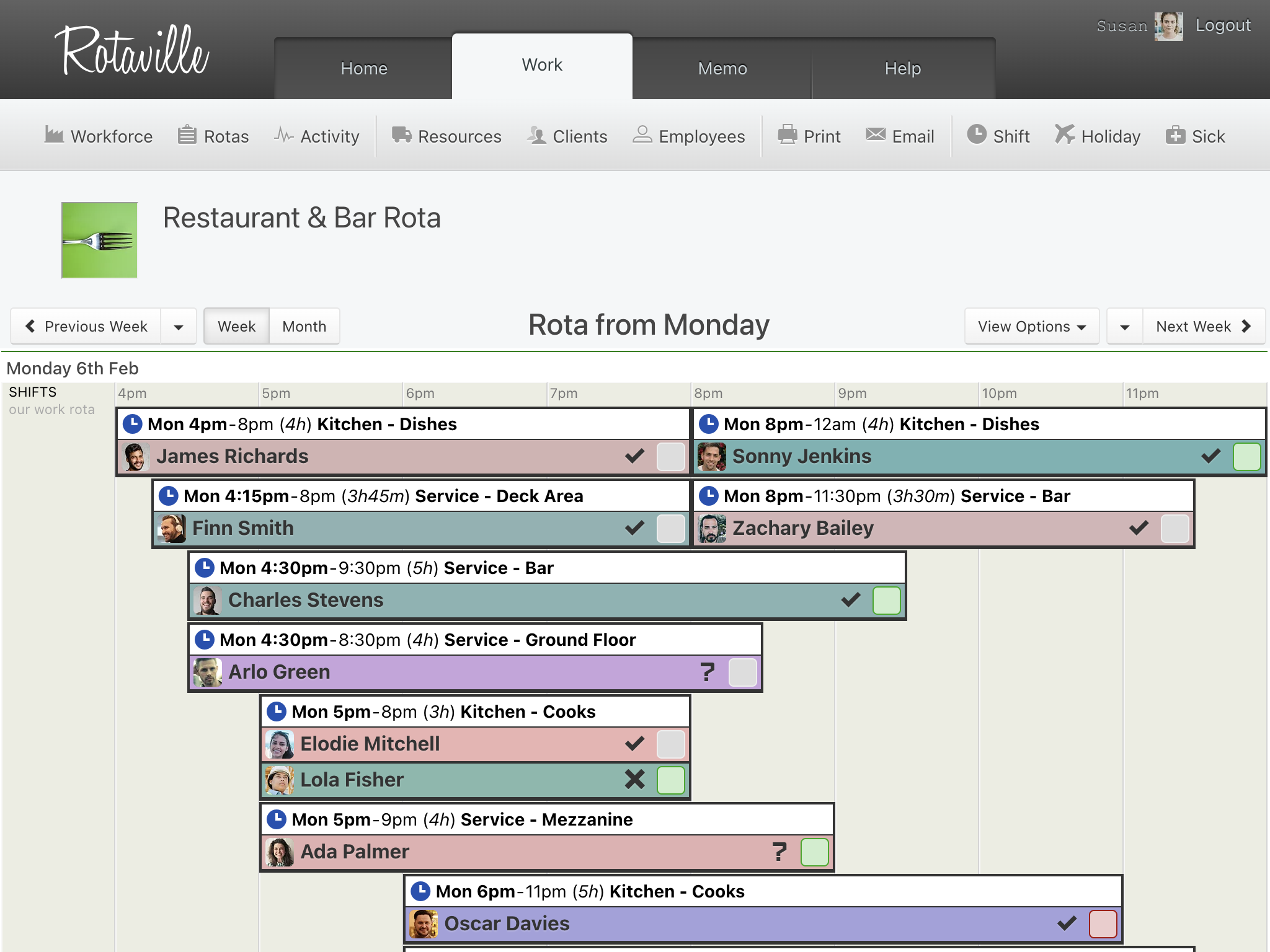
Task: Click the Restaurant & Bar Rota title
Action: point(302,218)
